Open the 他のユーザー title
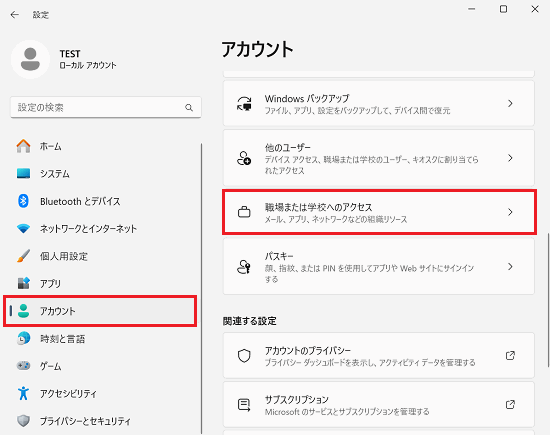Viewport: 550px width, 435px height. [x=288, y=147]
